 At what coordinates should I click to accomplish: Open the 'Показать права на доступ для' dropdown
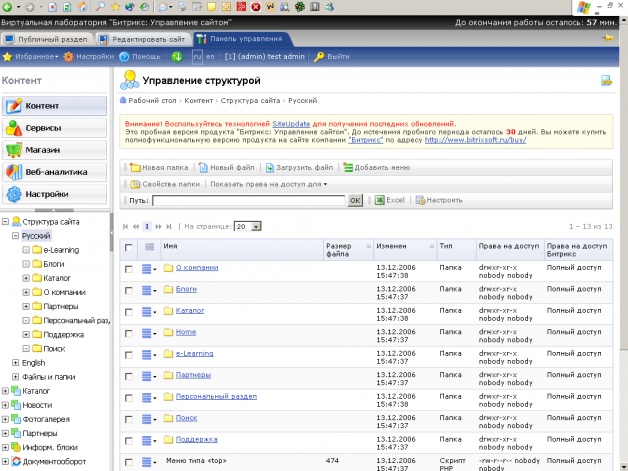pyautogui.click(x=269, y=184)
